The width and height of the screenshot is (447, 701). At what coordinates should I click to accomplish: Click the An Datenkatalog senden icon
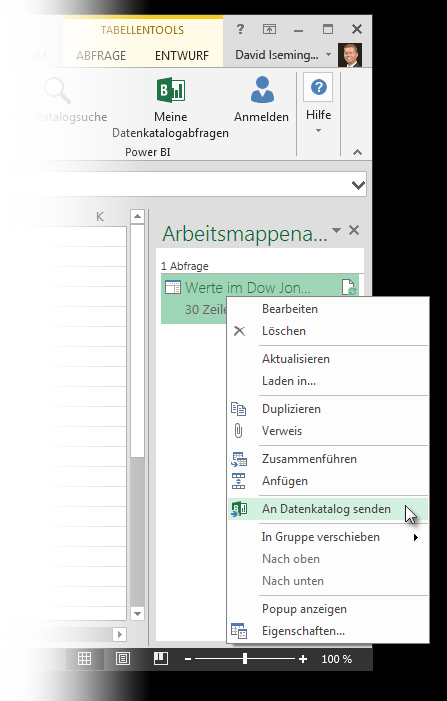point(239,509)
